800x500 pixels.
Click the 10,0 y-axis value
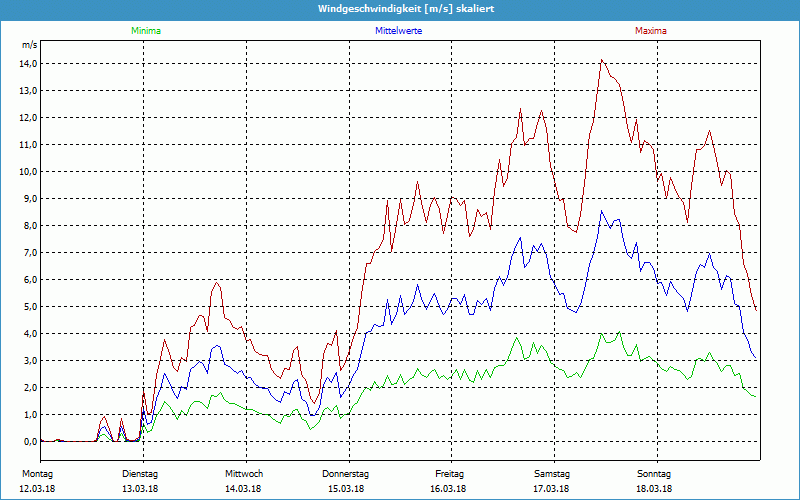tap(28, 172)
